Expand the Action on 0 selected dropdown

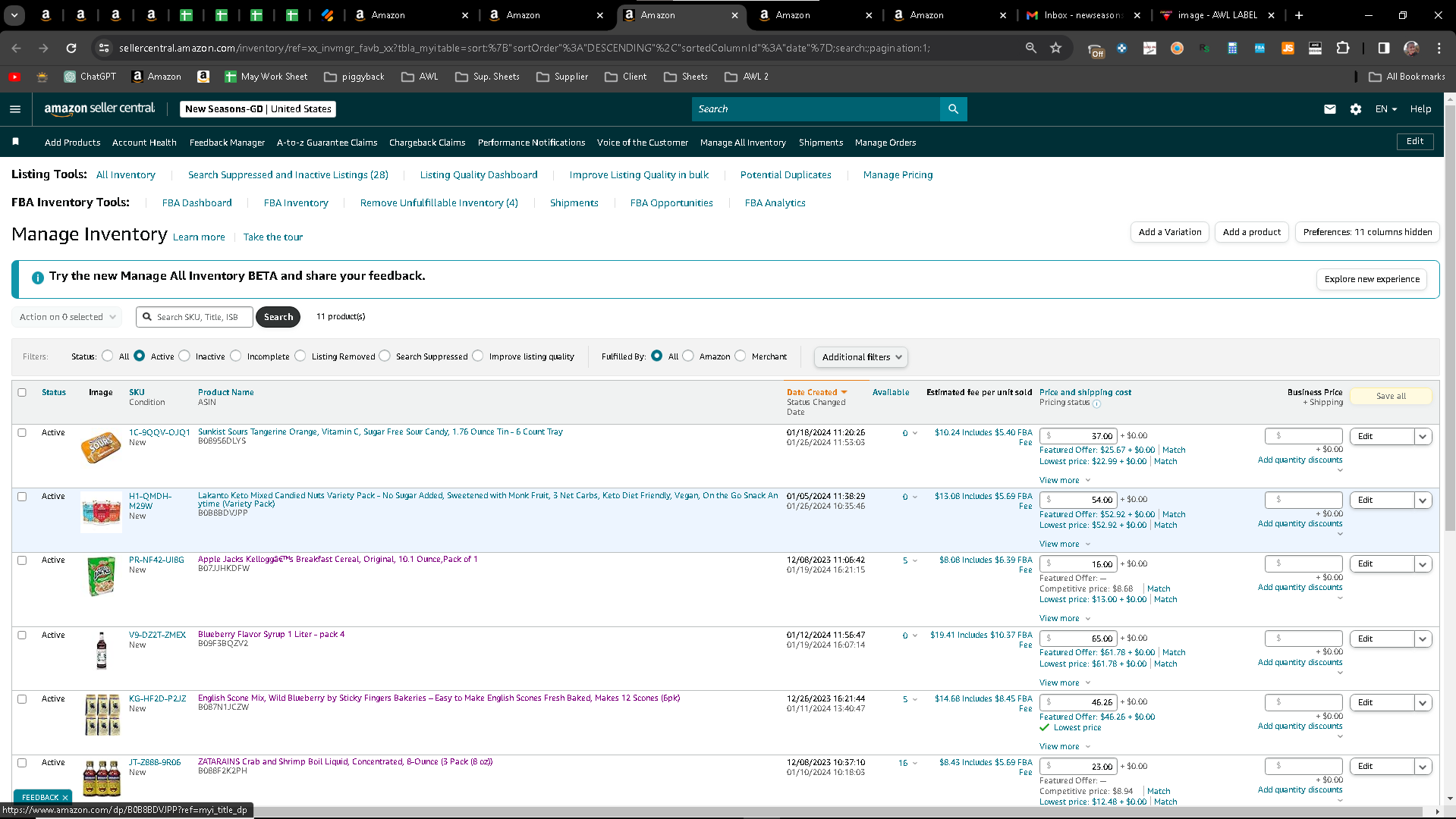(x=67, y=317)
